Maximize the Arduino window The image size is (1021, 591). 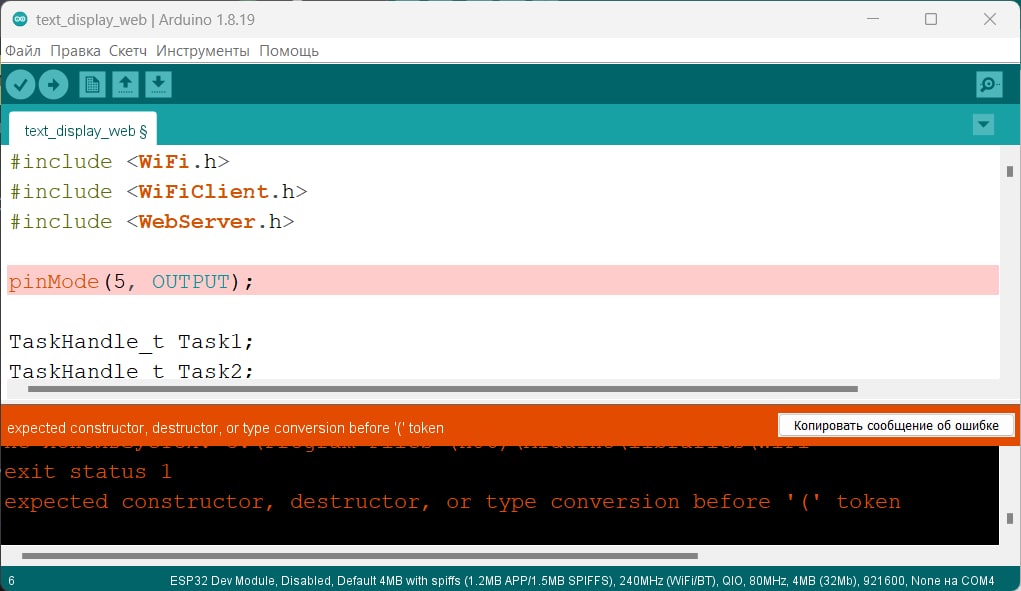click(x=931, y=19)
